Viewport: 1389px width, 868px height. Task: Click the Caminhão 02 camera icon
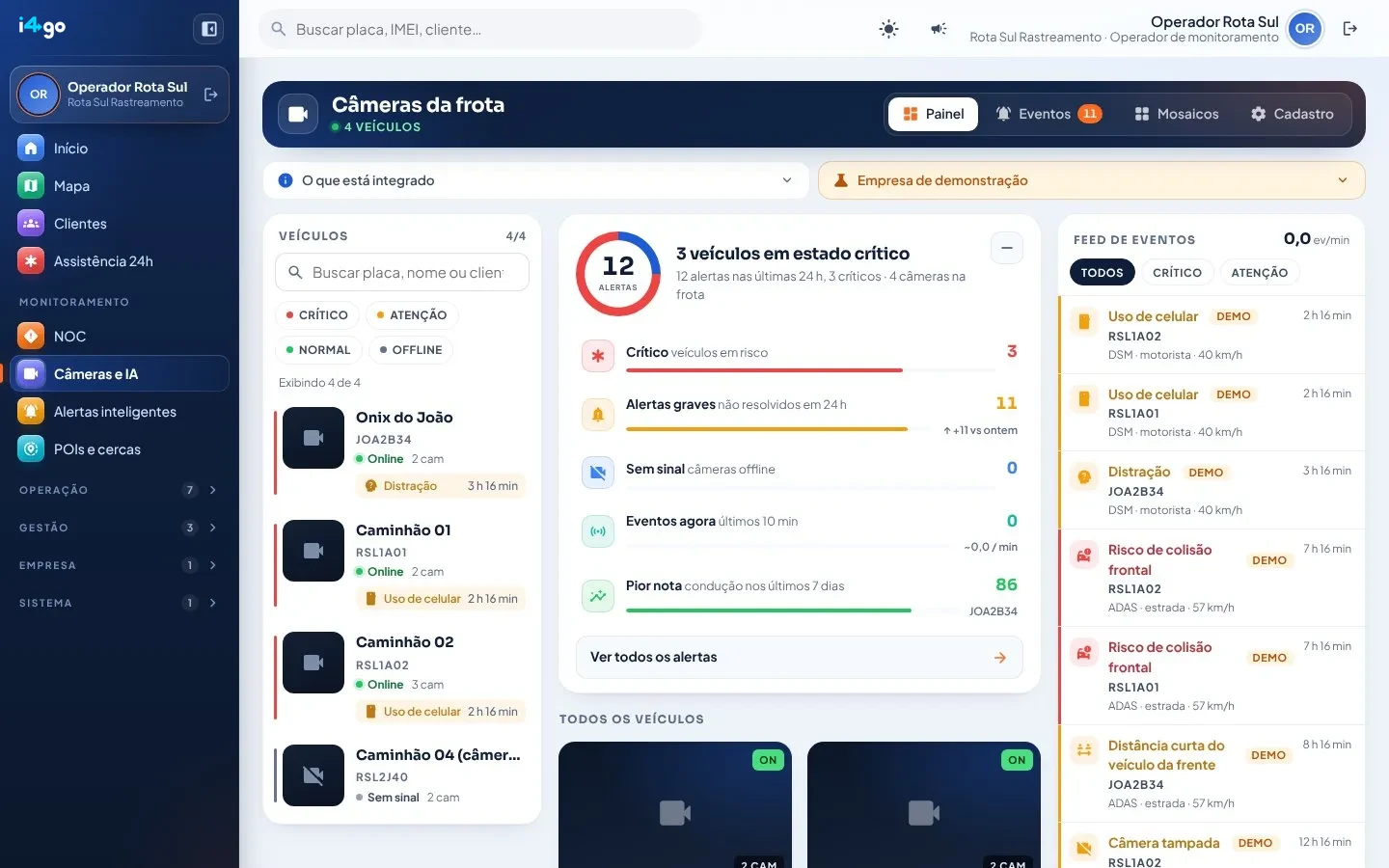pyautogui.click(x=313, y=663)
